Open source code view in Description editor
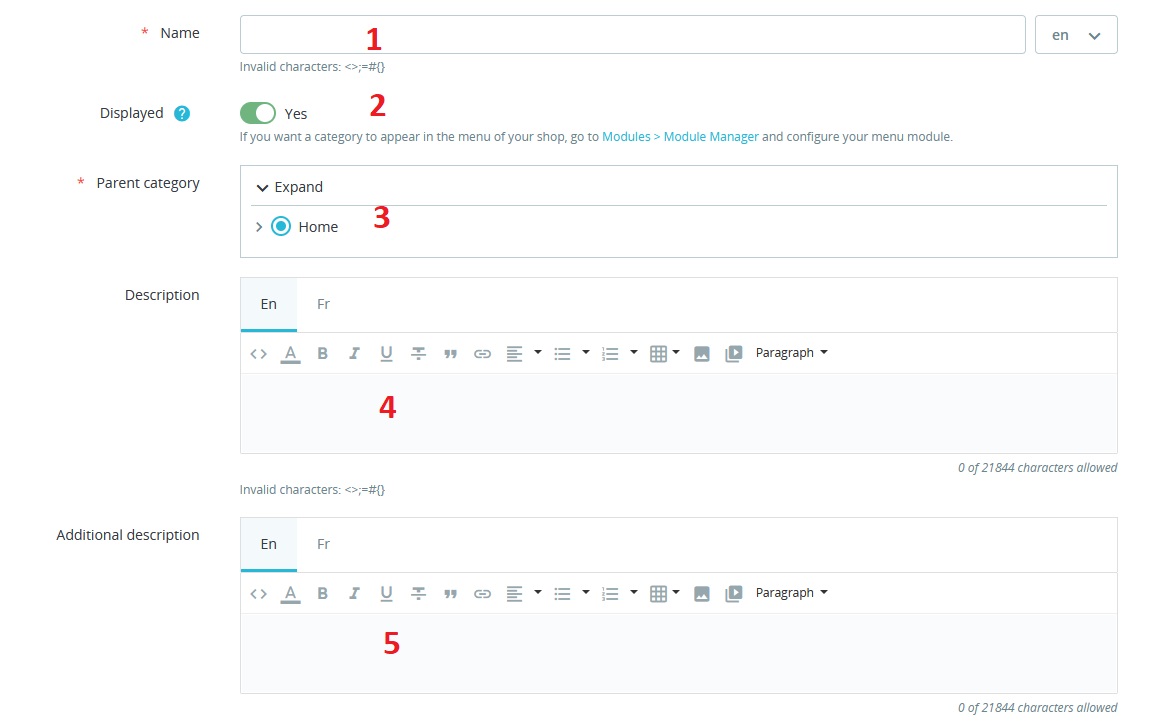 pyautogui.click(x=258, y=353)
